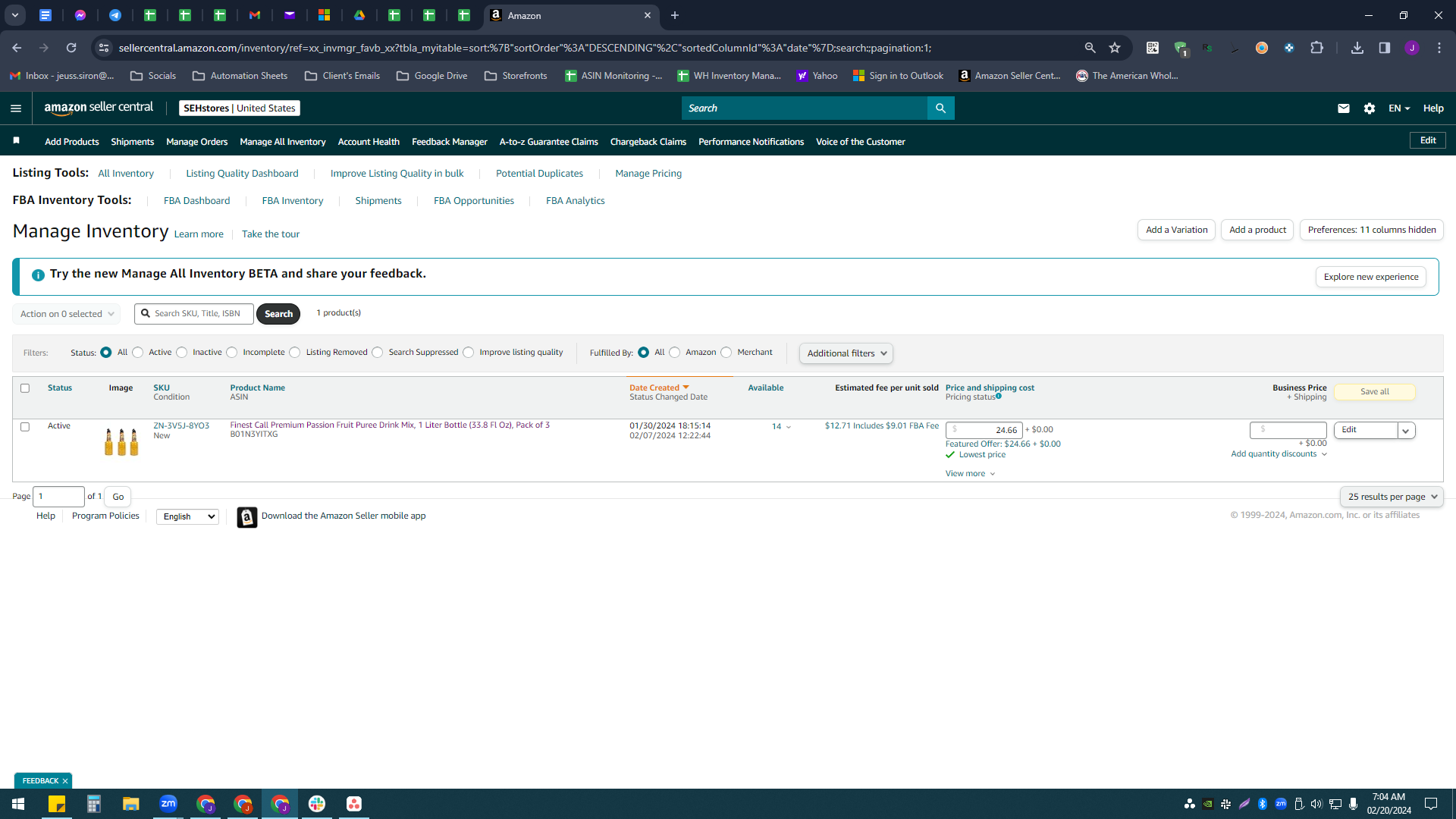Viewport: 1456px width, 819px height.
Task: Open the Action on 0 selected dropdown
Action: click(67, 314)
